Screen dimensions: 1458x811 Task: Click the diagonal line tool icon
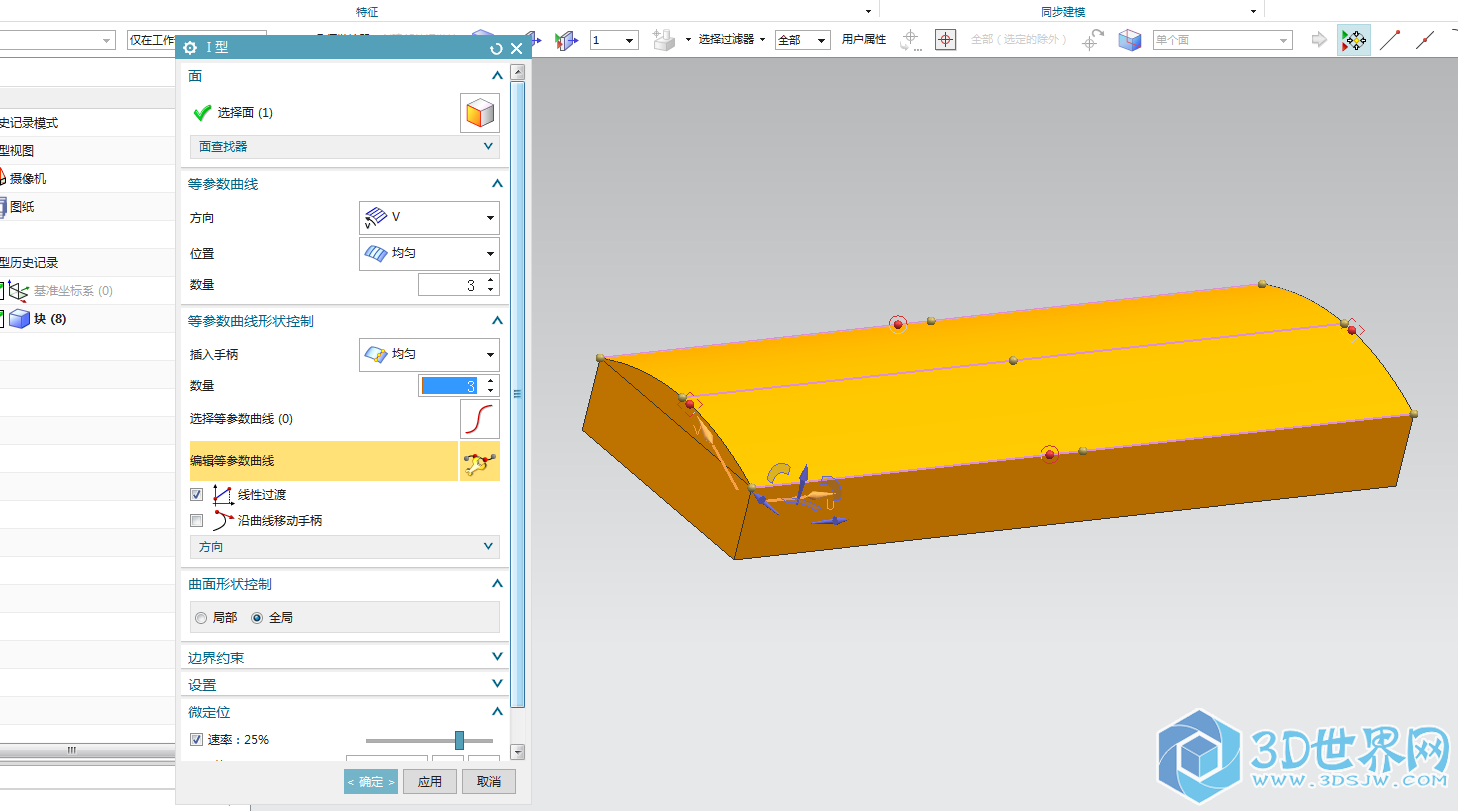coord(1390,40)
